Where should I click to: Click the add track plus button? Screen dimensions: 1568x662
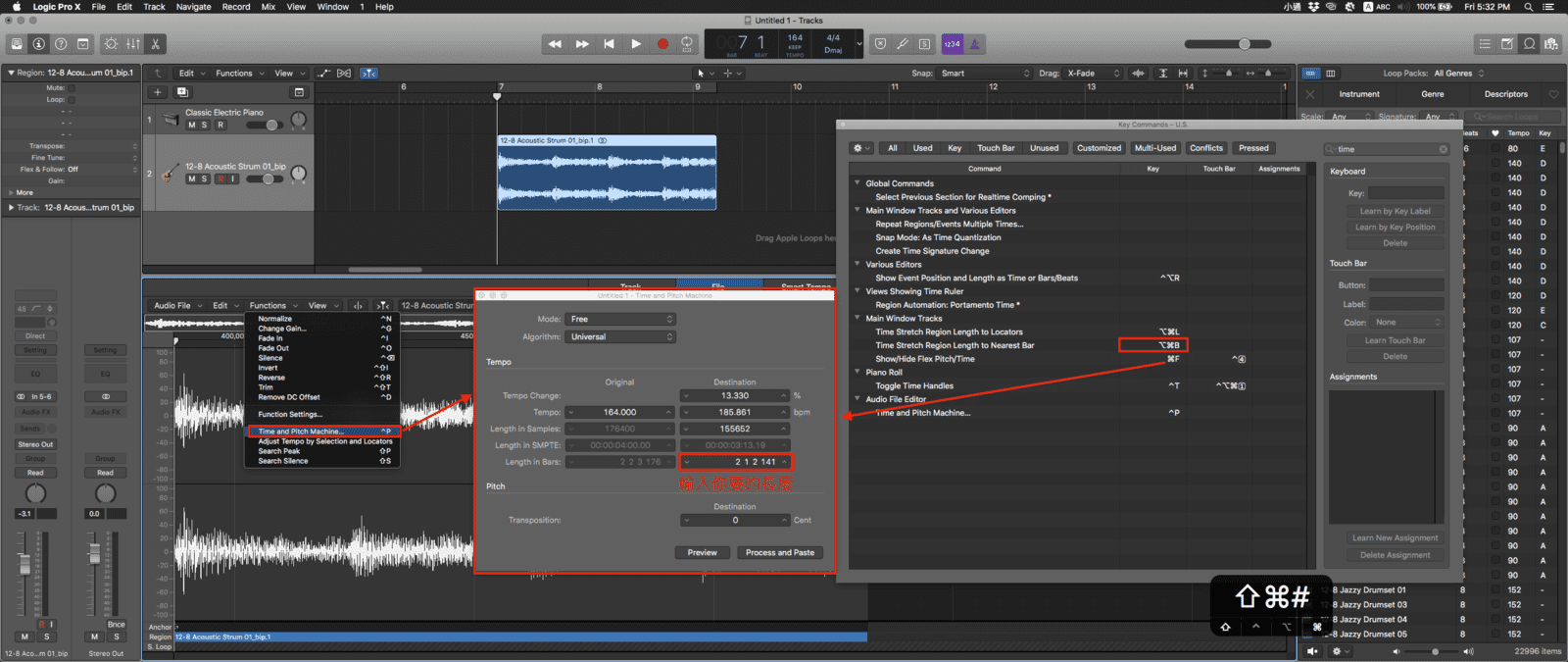tap(157, 92)
